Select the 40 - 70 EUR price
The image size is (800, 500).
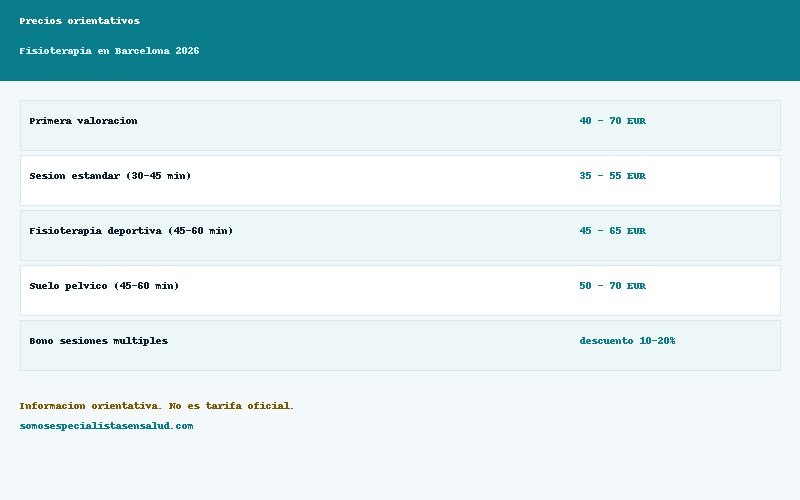coord(612,121)
